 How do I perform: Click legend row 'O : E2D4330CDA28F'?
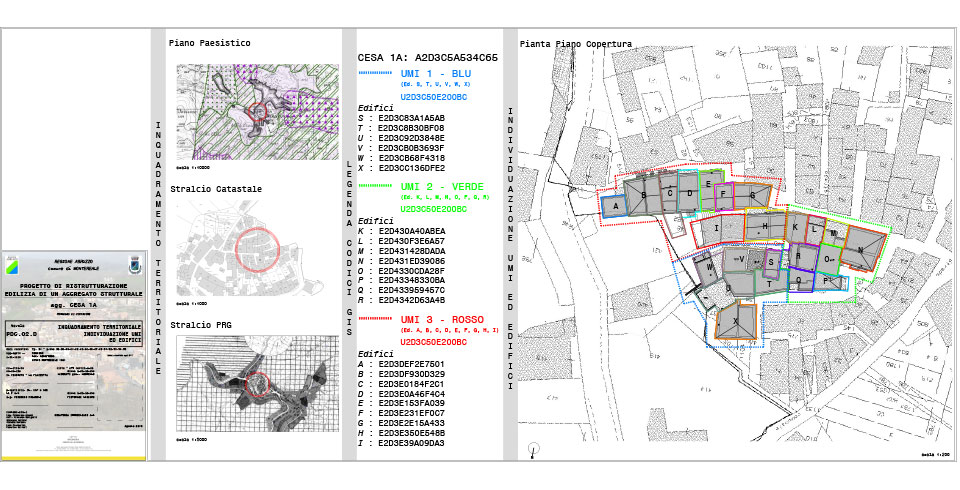tap(402, 271)
